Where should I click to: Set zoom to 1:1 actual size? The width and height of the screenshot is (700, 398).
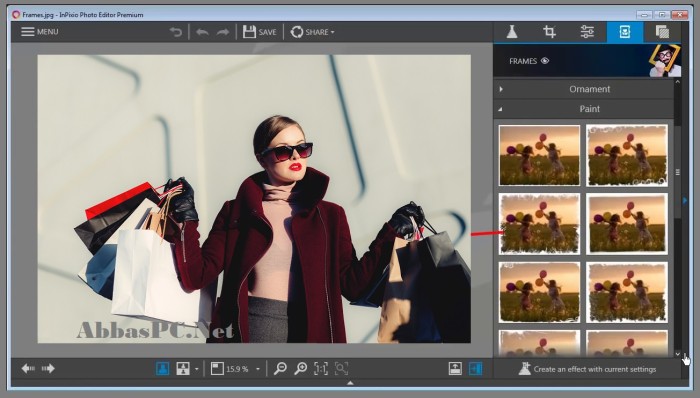[321, 369]
